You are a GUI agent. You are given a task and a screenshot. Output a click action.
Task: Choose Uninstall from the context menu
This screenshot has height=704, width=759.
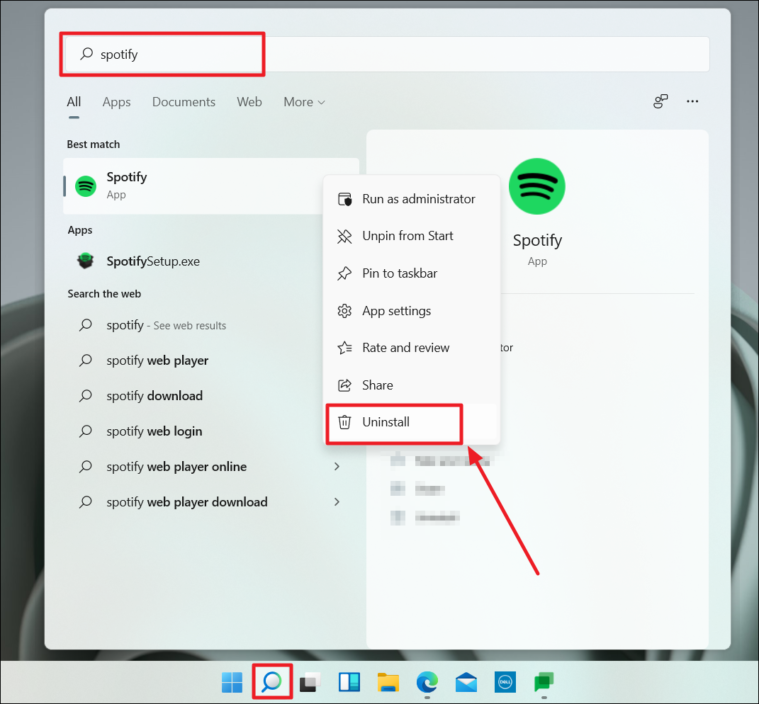tap(411, 422)
